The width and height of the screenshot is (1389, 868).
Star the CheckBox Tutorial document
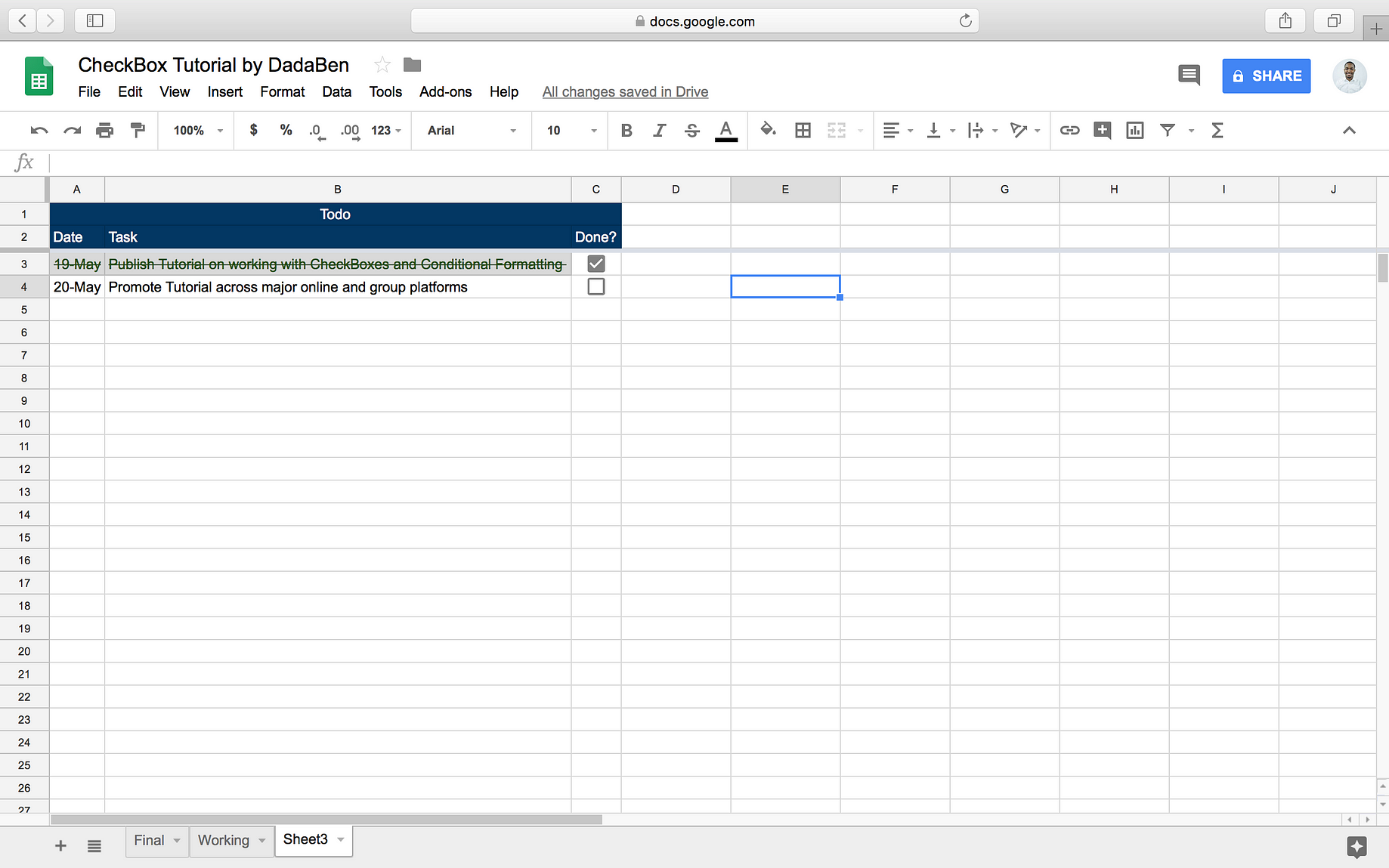pos(382,65)
